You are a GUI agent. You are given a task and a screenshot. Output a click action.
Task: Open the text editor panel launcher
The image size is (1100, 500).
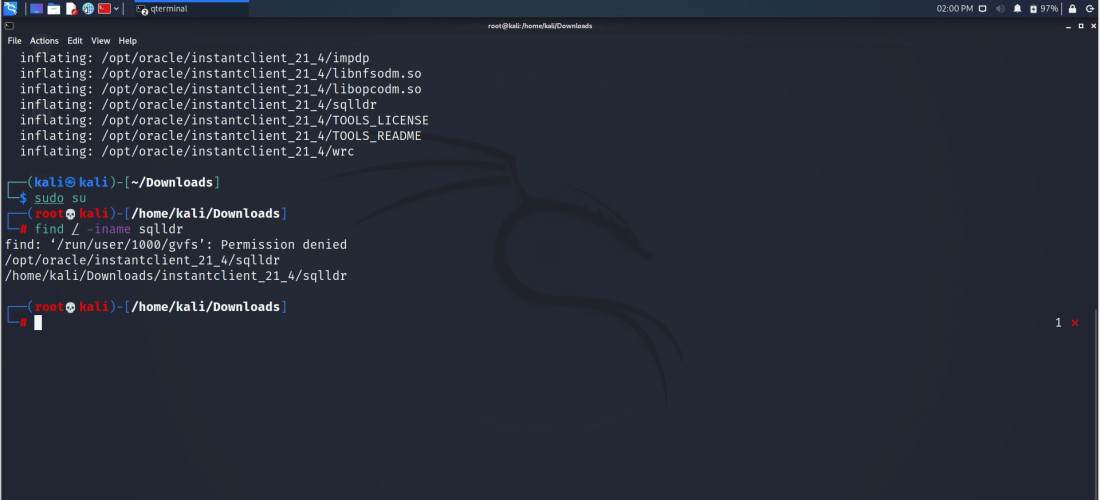[72, 8]
